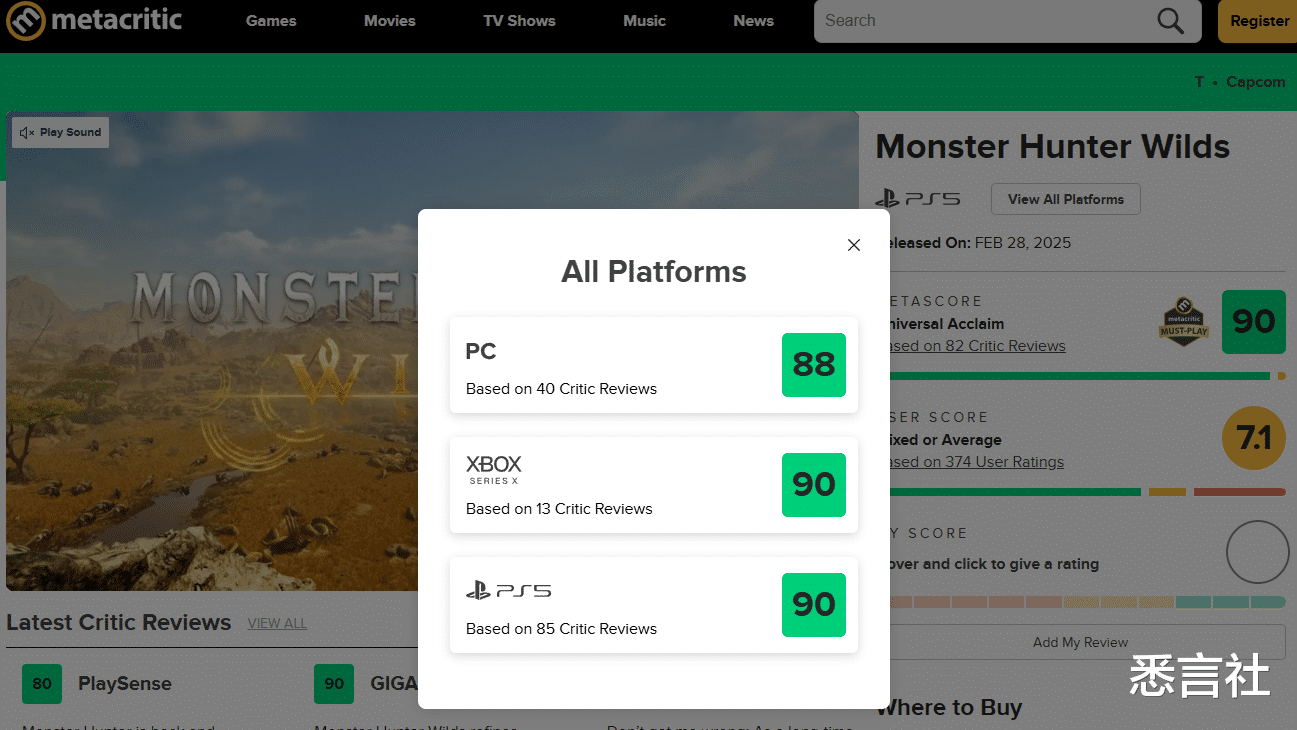Click the PS5 logo in the dialog
The image size is (1297, 730).
(x=509, y=590)
